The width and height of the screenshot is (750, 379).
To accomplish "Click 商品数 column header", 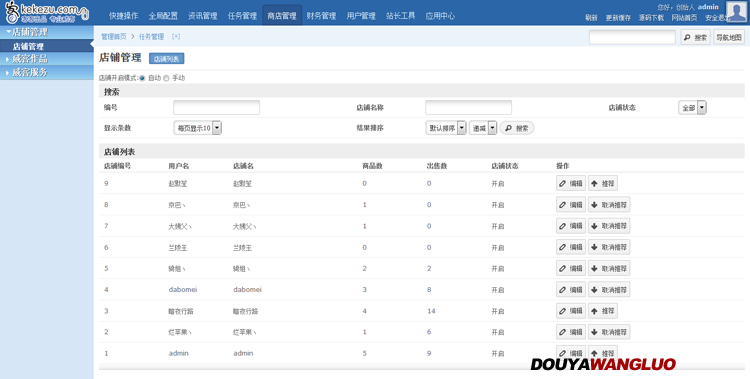I will pos(372,166).
